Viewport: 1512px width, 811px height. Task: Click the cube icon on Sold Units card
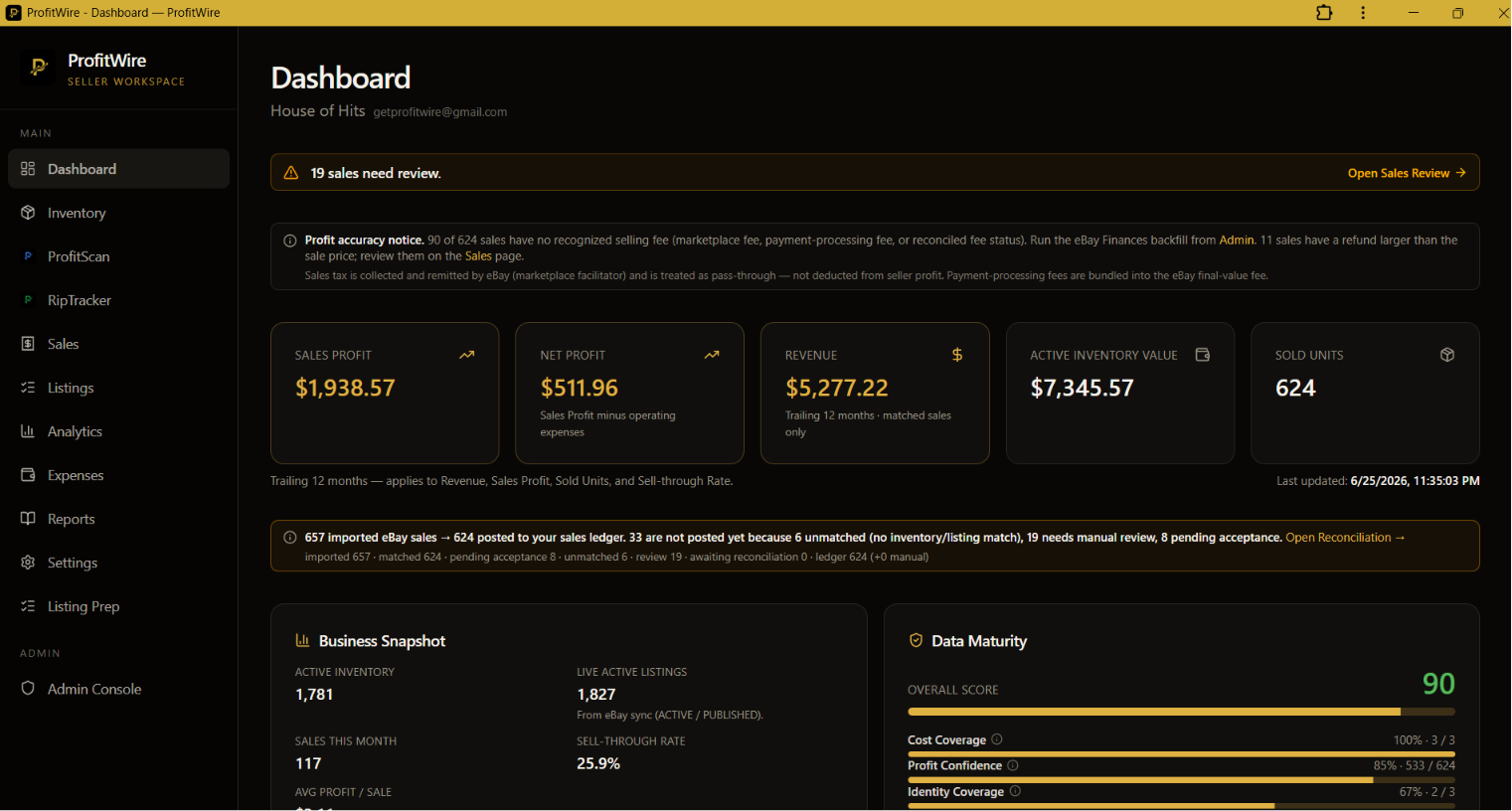1447,355
